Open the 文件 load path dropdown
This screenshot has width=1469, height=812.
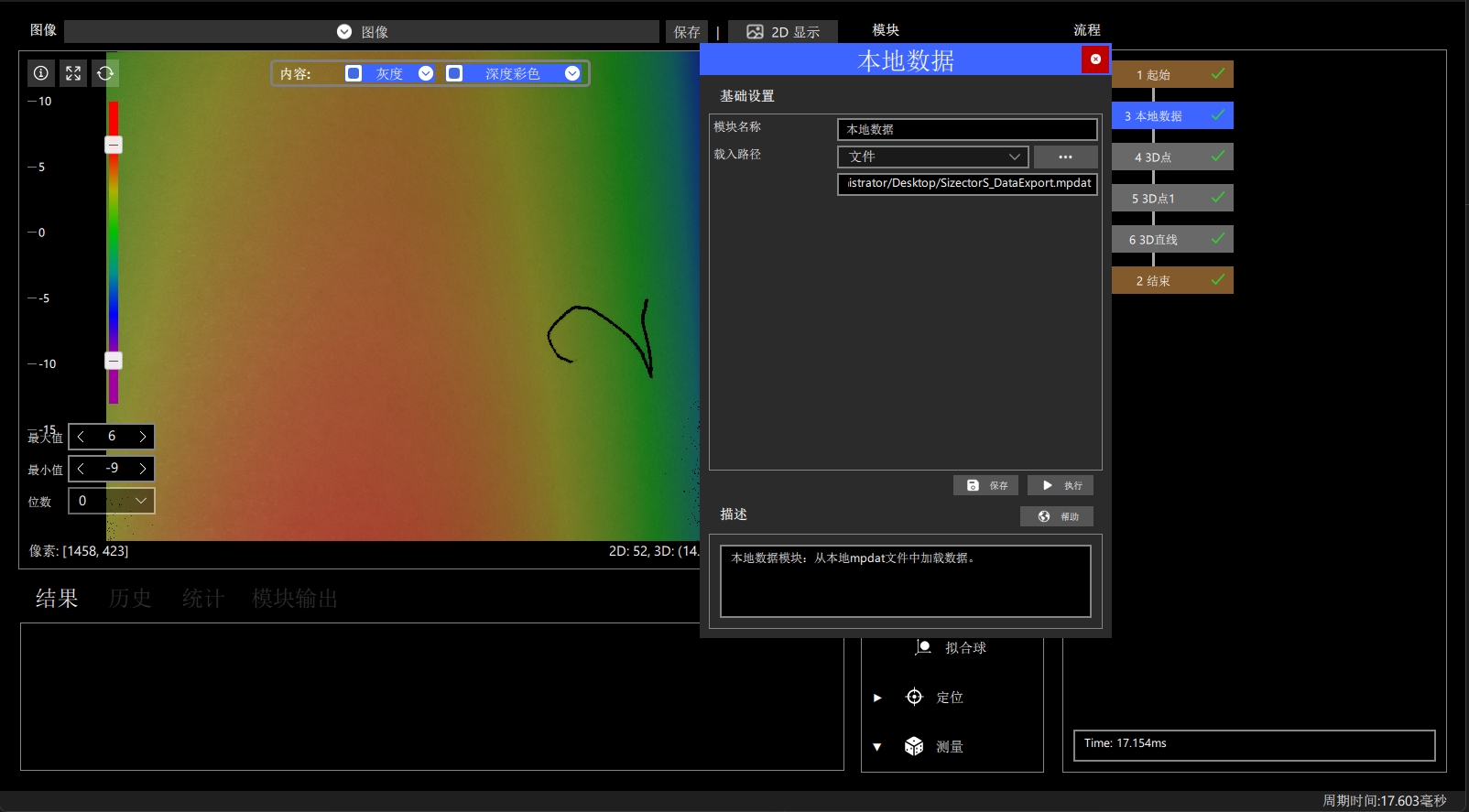pyautogui.click(x=933, y=157)
